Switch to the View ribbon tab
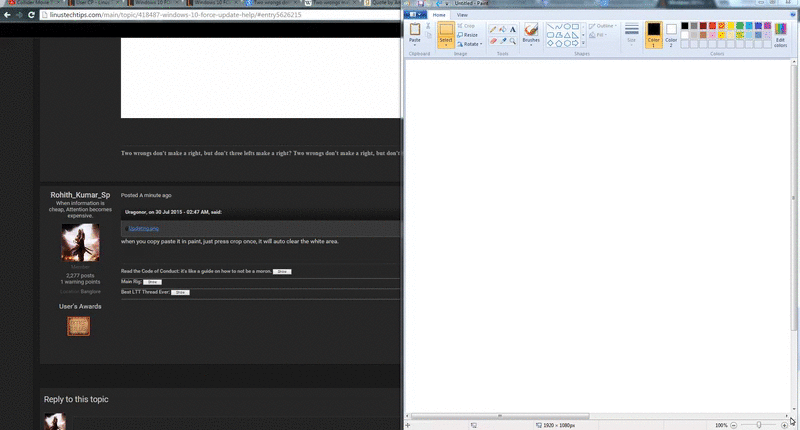 click(x=462, y=15)
